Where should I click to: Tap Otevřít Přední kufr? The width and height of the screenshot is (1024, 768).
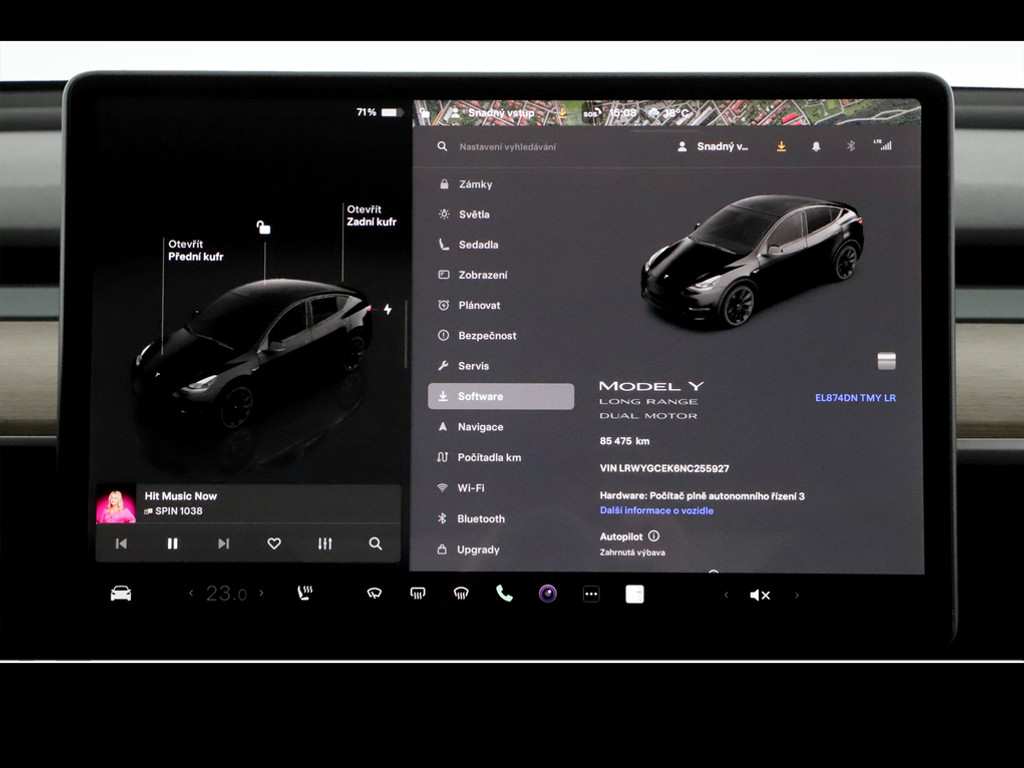(x=195, y=250)
